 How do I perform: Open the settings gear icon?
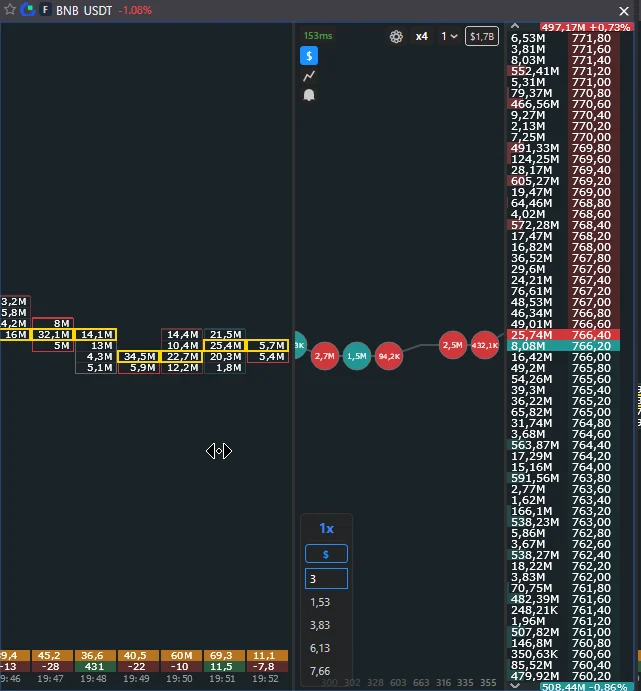click(396, 37)
